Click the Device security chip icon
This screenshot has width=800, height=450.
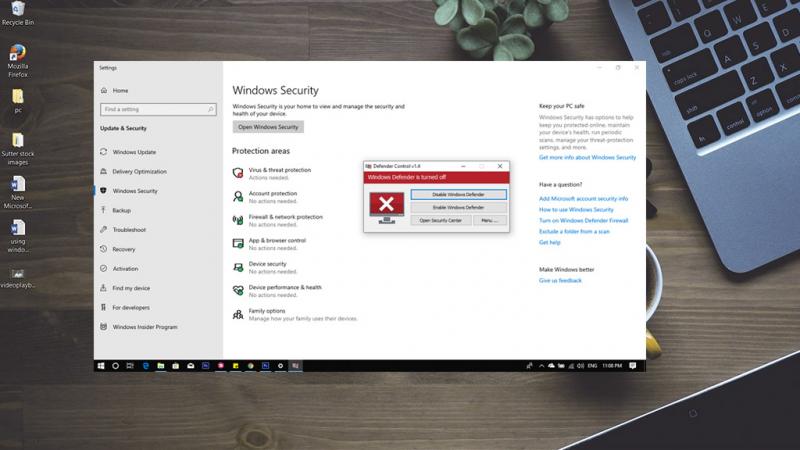point(238,267)
